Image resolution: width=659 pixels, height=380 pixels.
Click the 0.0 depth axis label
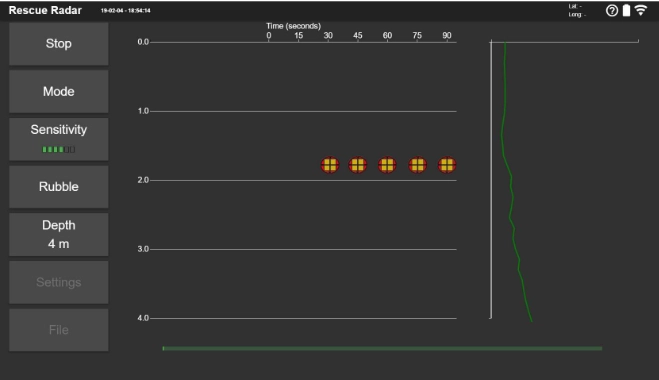click(x=143, y=42)
